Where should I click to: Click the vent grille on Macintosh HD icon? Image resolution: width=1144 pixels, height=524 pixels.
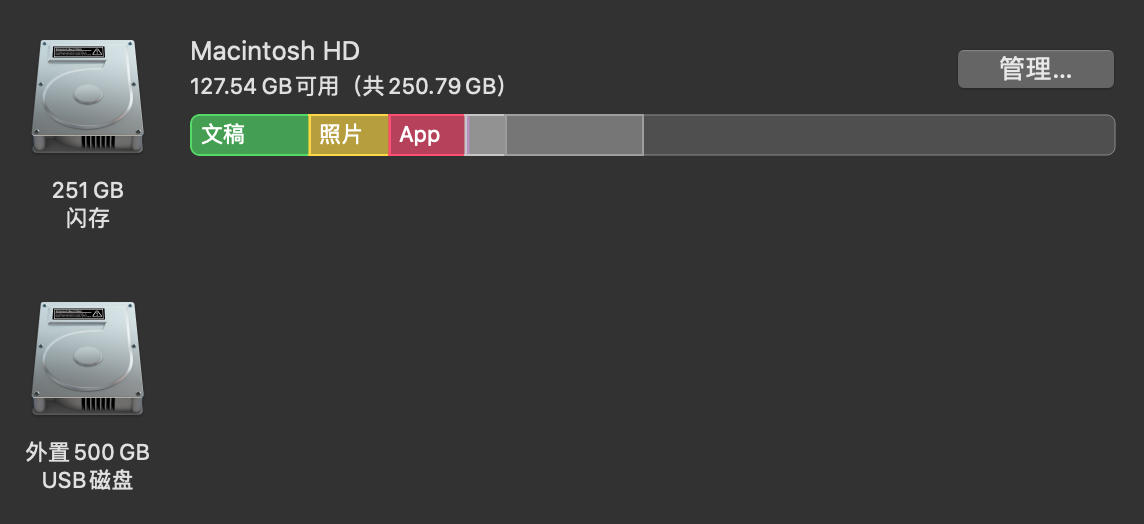97,141
